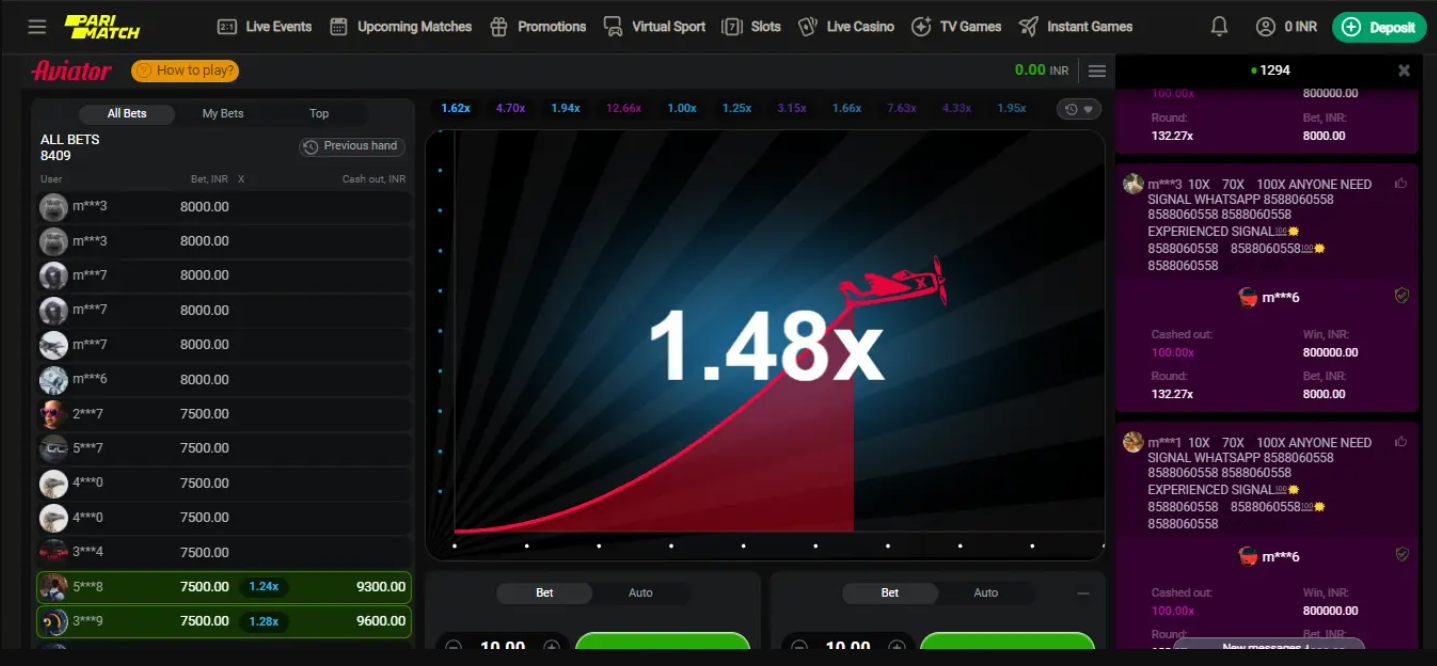The width and height of the screenshot is (1437, 666).
Task: Like the first m***3 chat message
Action: [x=1401, y=184]
